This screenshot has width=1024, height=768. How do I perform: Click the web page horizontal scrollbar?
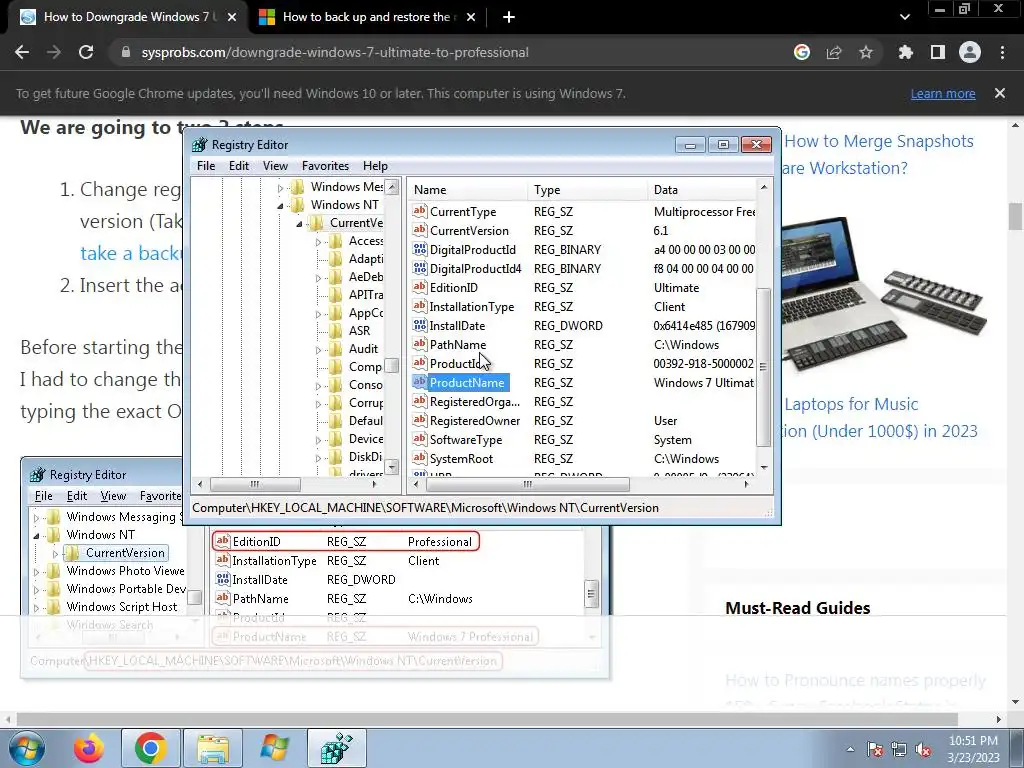(487, 719)
